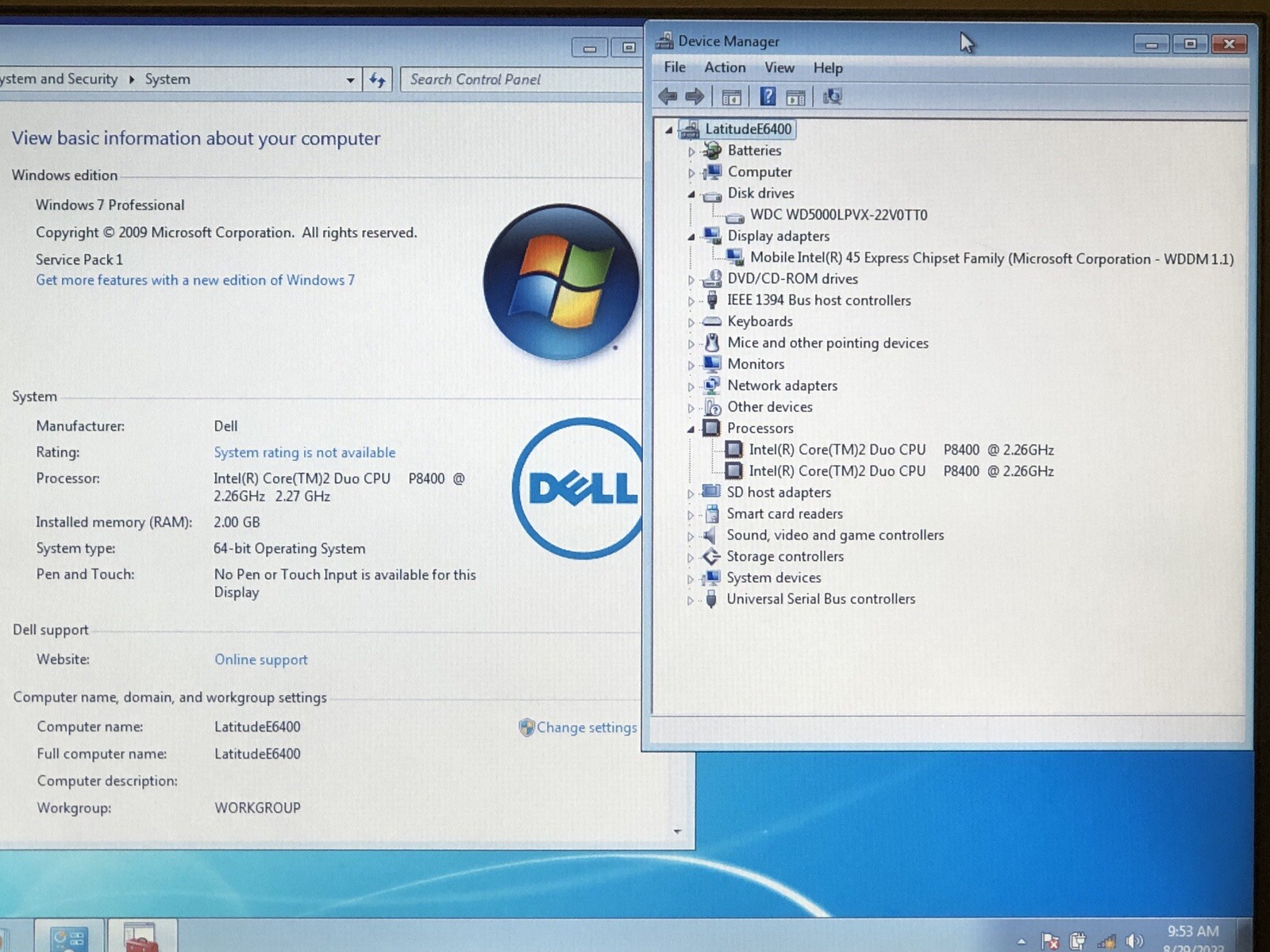This screenshot has height=952, width=1270.
Task: Open the Online support link
Action: coord(261,659)
